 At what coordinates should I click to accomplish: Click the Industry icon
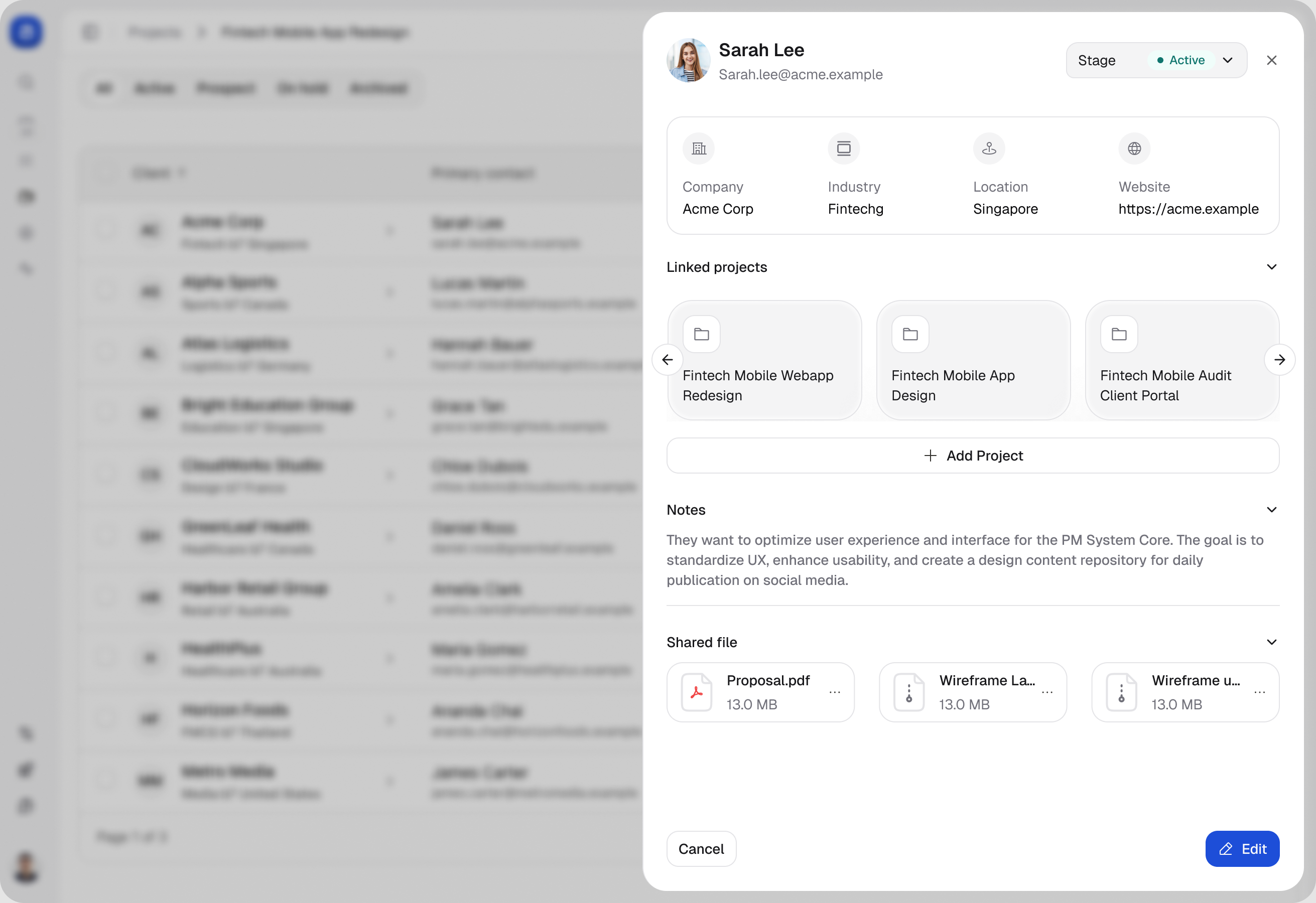click(x=844, y=148)
